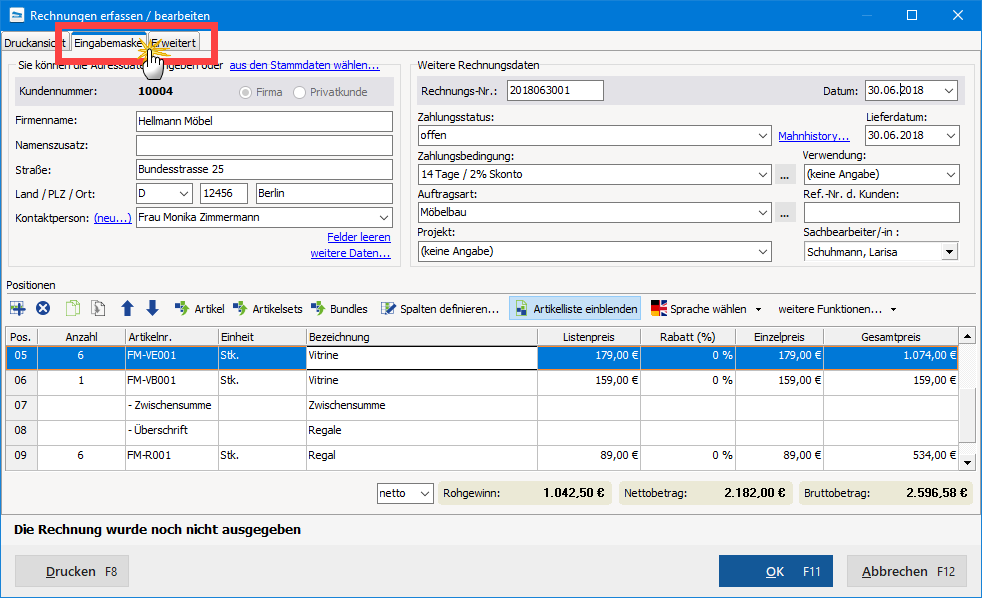Click ellipsis button beside Zahlungsbedingung
This screenshot has height=598, width=982.
point(784,175)
